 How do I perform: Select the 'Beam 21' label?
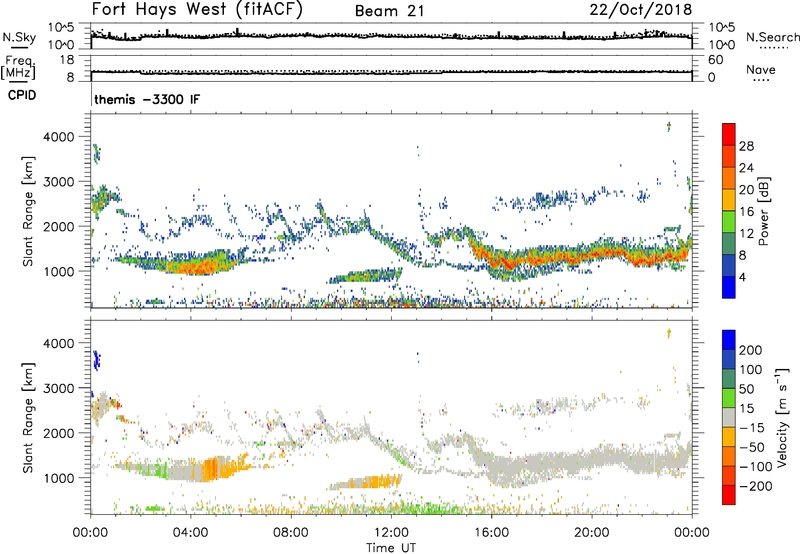[390, 11]
